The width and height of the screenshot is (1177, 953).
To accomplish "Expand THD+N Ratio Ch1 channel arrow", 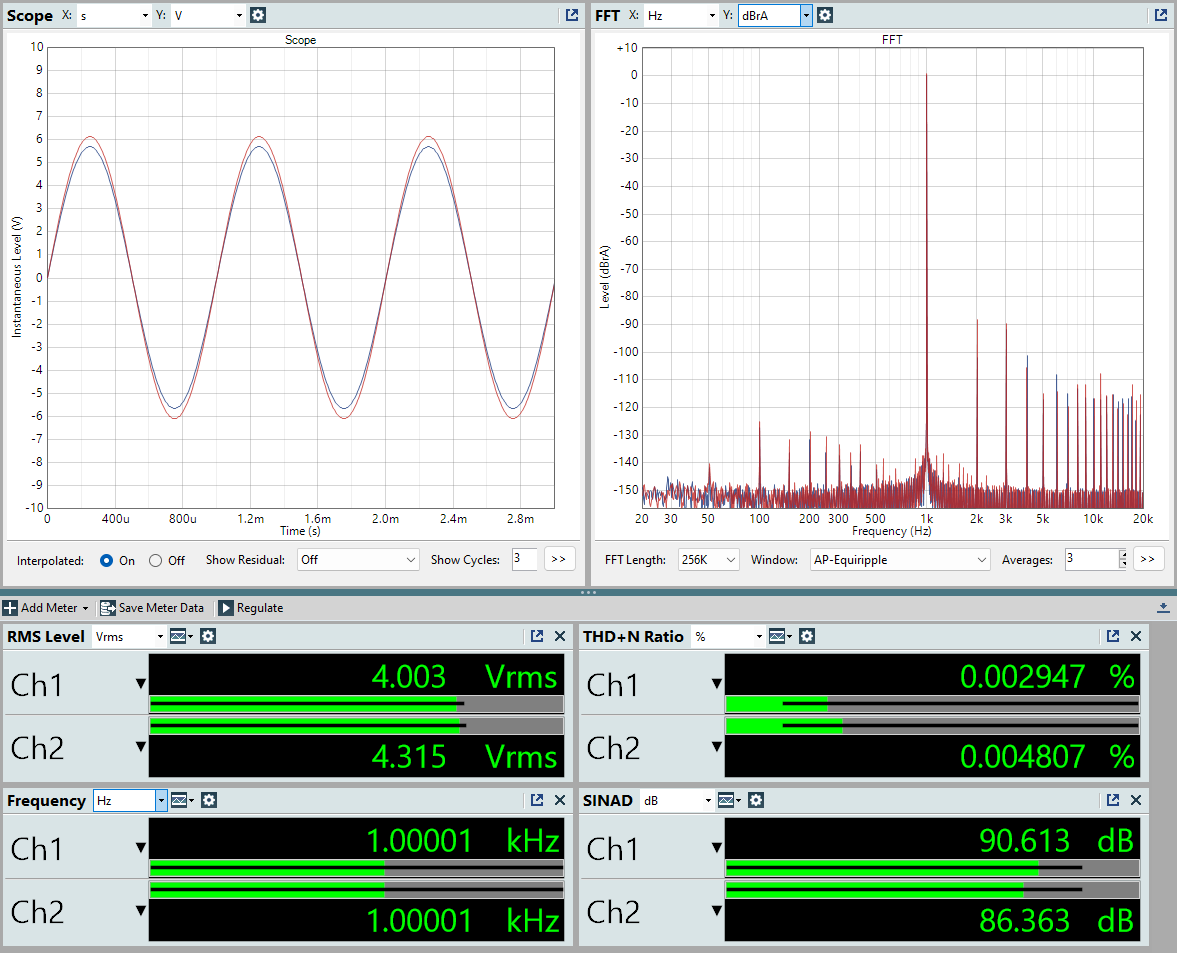I will pyautogui.click(x=717, y=684).
